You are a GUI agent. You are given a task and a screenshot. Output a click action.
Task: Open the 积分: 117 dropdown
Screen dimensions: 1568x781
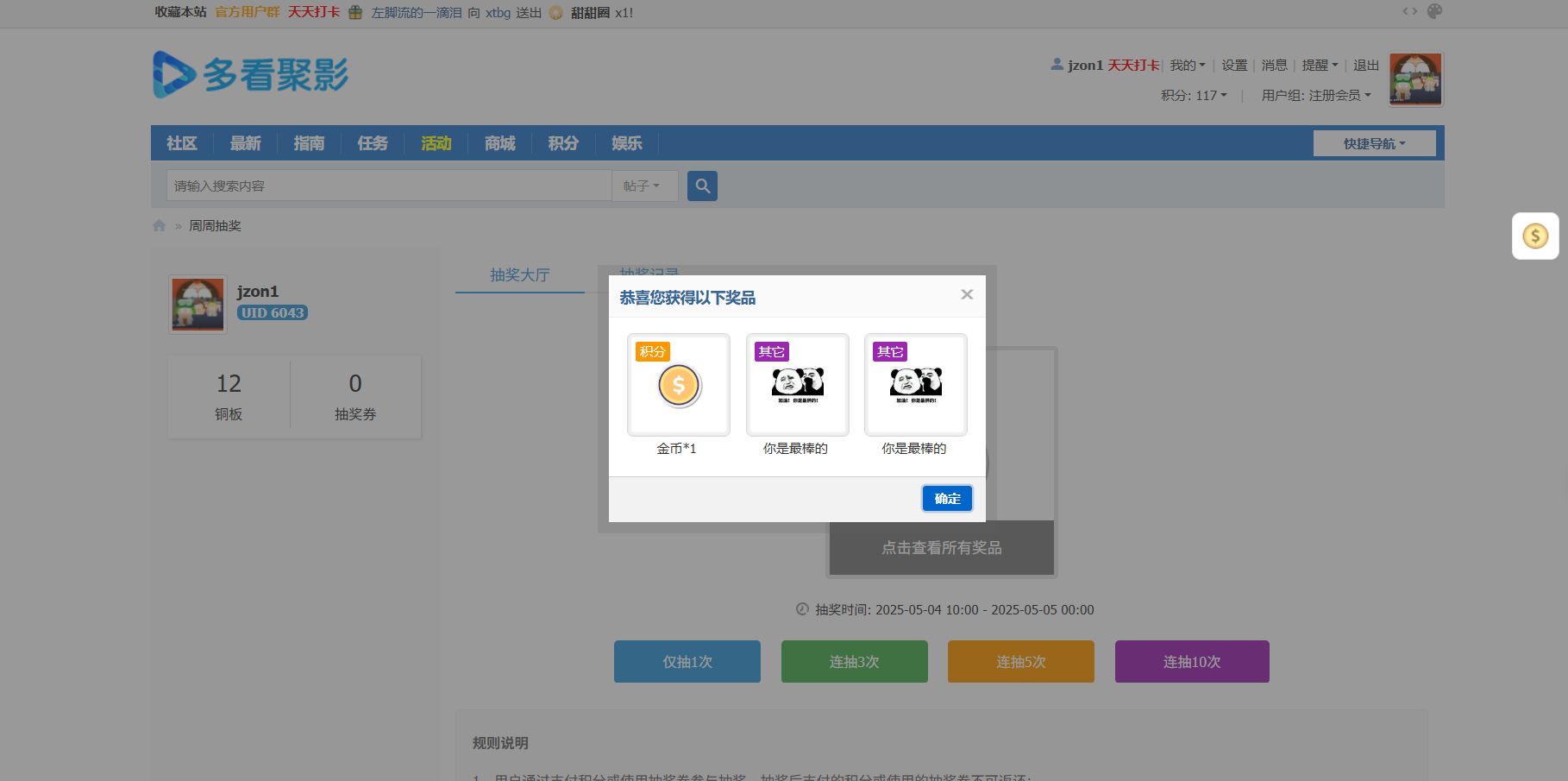(x=1195, y=95)
